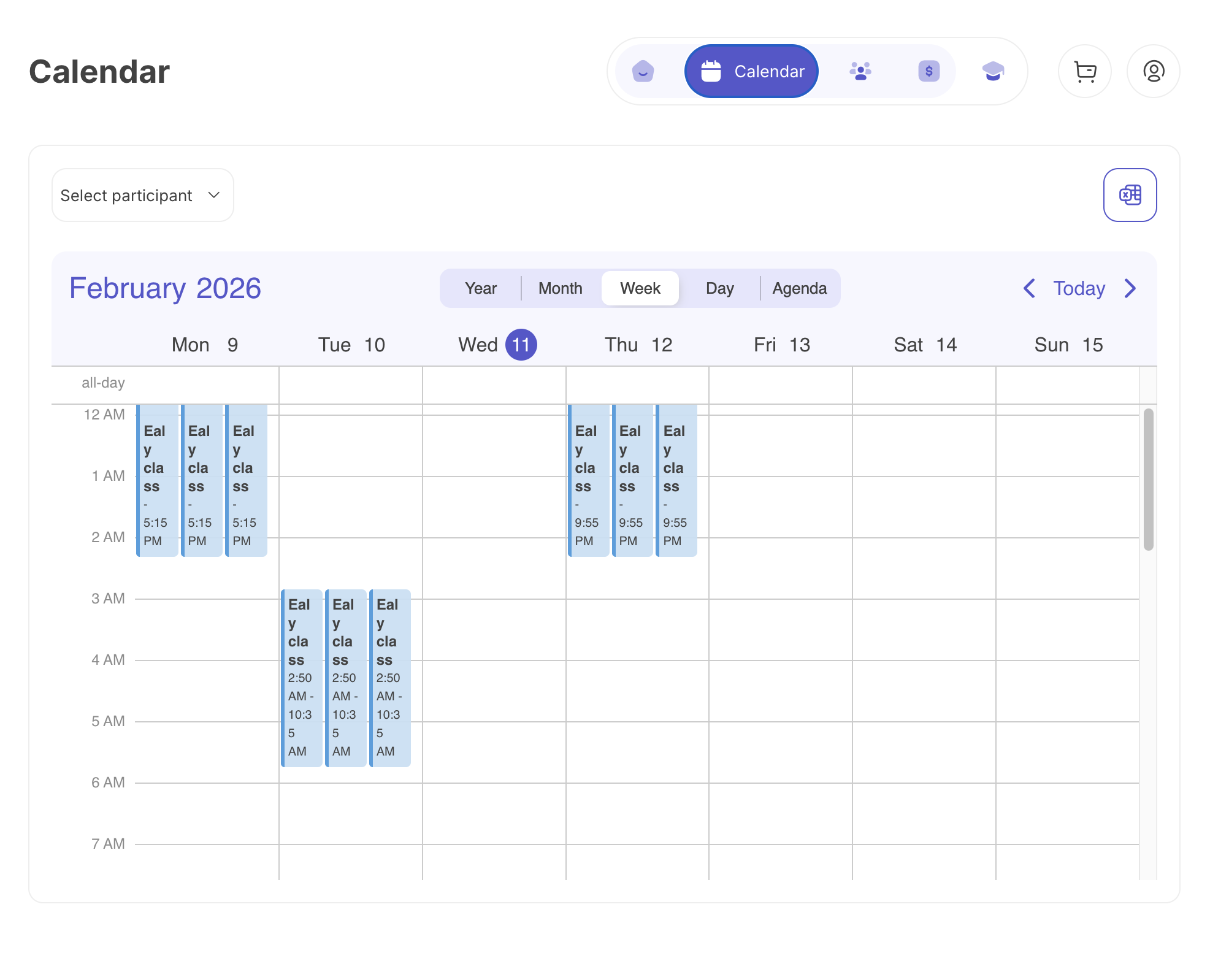Open the graduation cap courses icon
Image resolution: width=1210 pixels, height=980 pixels.
pyautogui.click(x=992, y=71)
